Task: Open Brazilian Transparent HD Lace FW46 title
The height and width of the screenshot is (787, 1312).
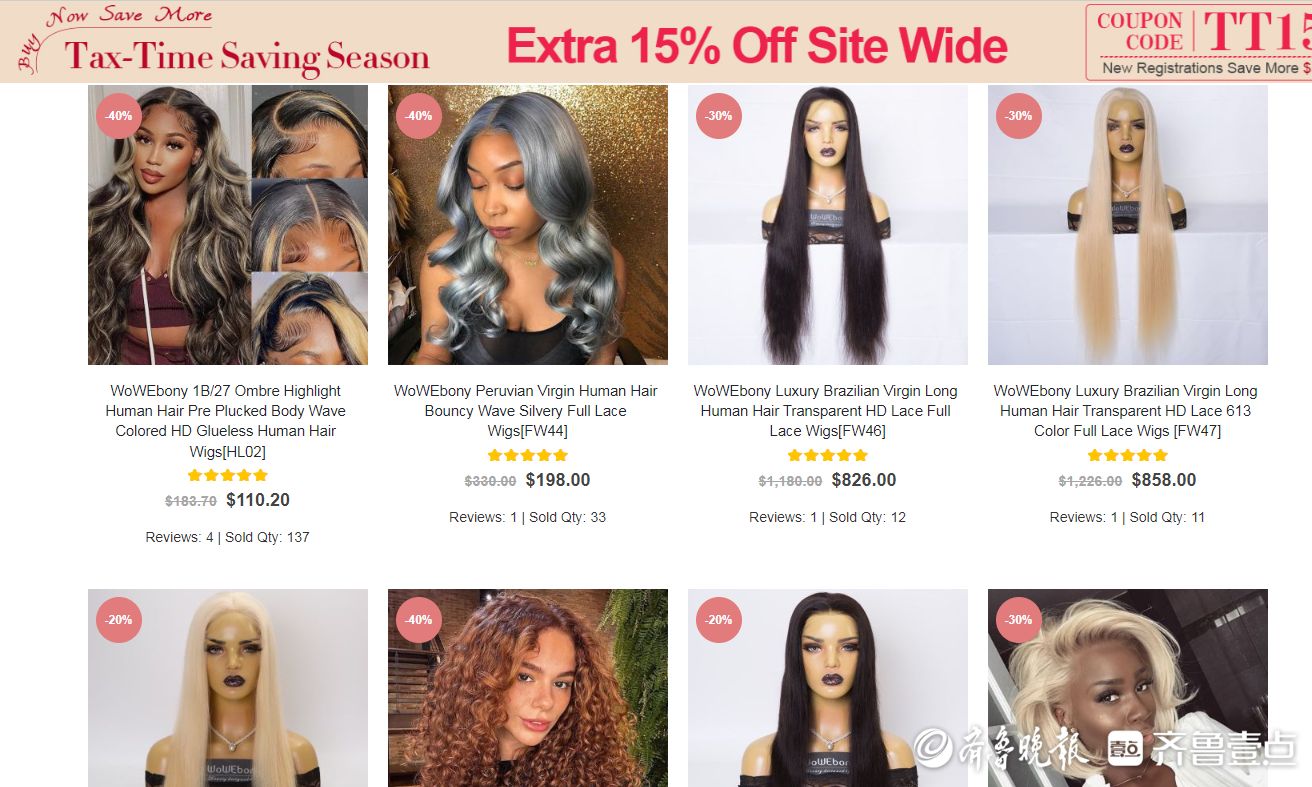Action: coord(826,411)
